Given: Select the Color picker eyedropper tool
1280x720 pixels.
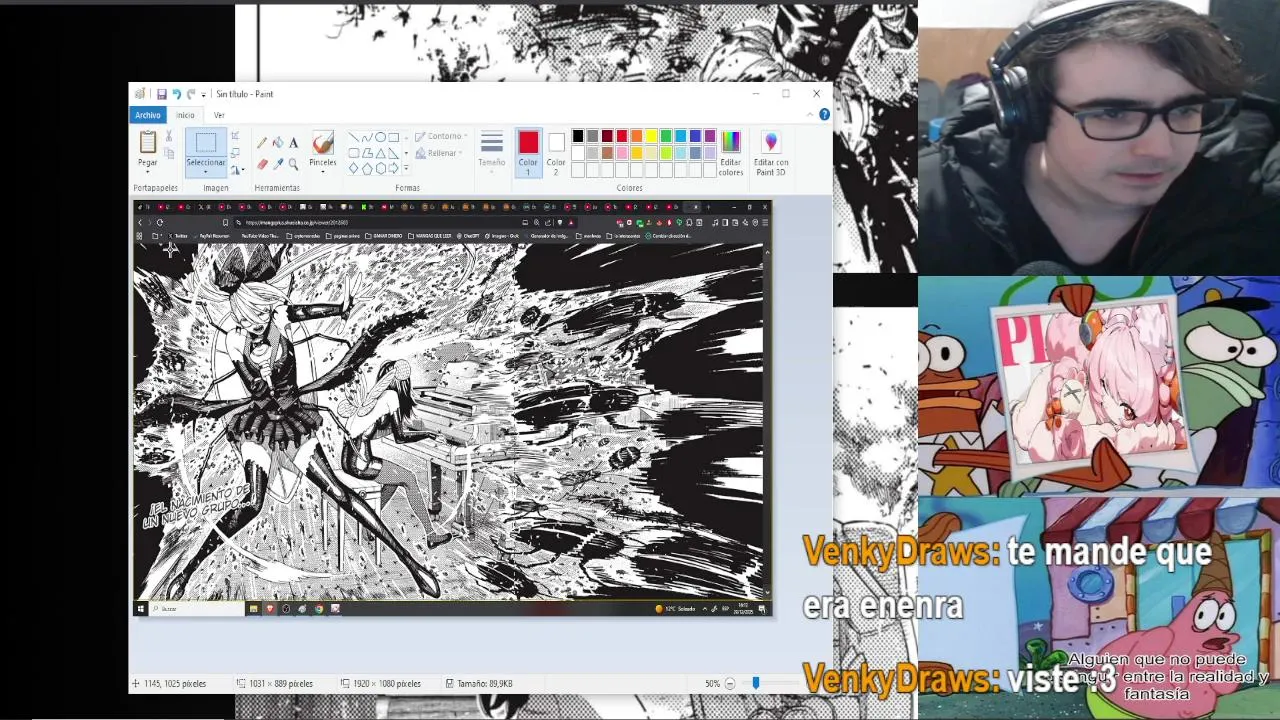Looking at the screenshot, I should tap(278, 164).
